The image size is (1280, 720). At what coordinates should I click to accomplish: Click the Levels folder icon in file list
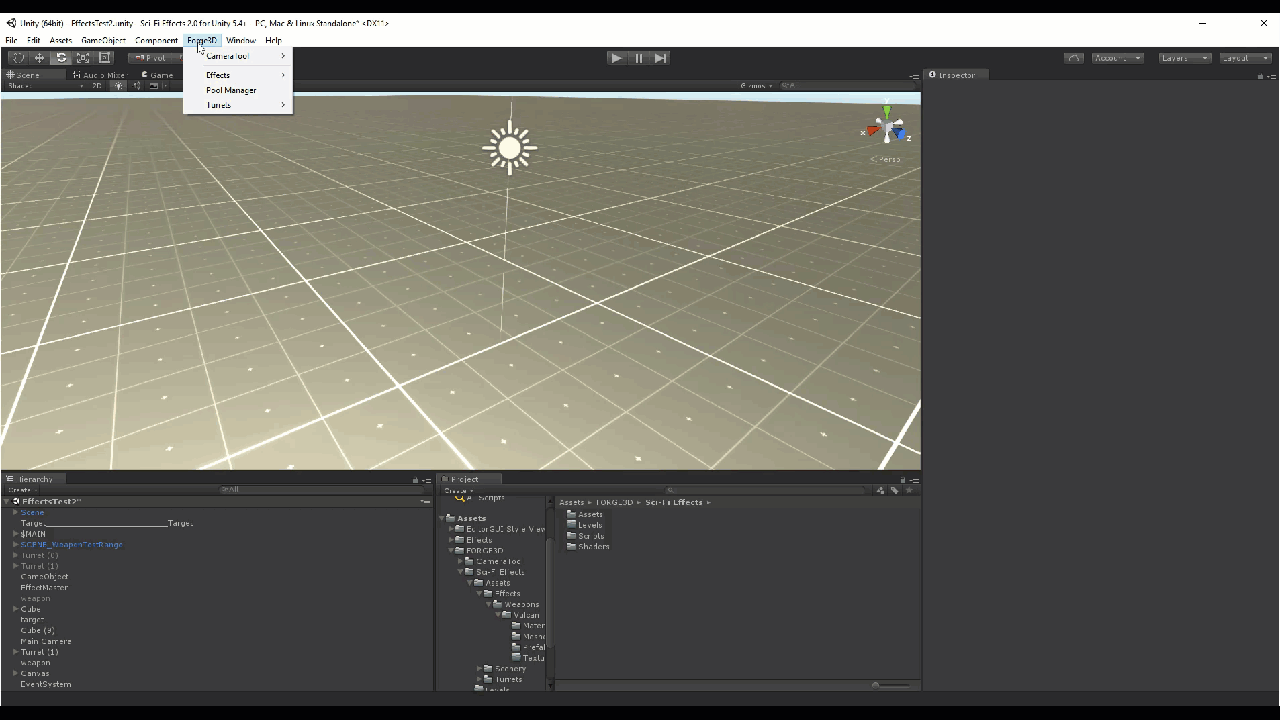point(572,525)
